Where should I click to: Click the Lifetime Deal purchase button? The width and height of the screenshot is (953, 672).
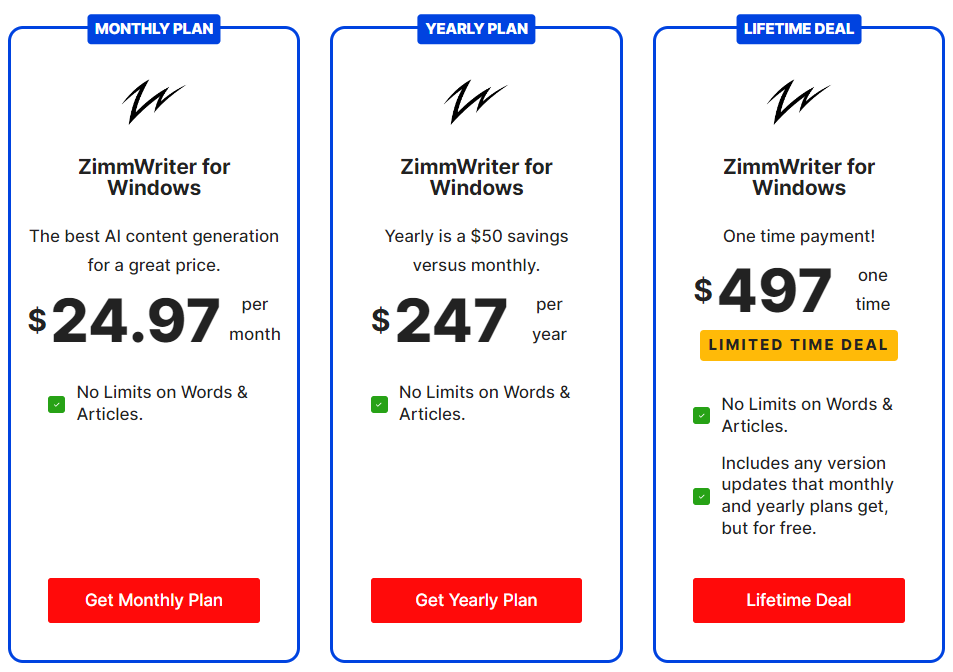click(798, 600)
